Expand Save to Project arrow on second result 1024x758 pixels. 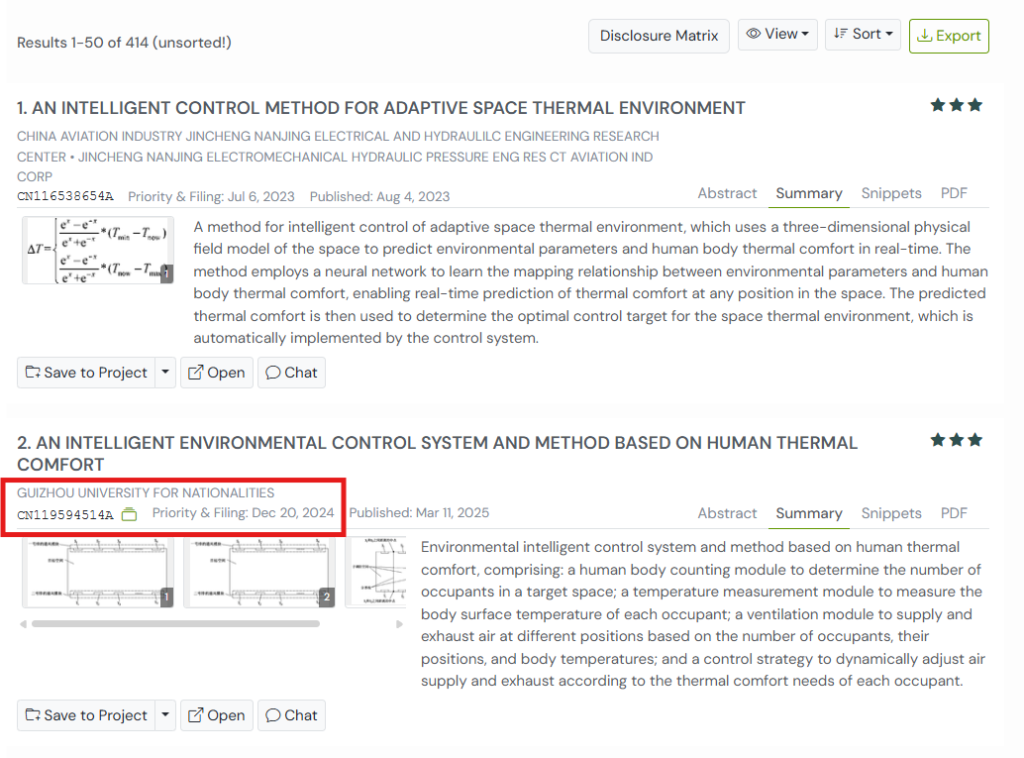click(x=165, y=716)
